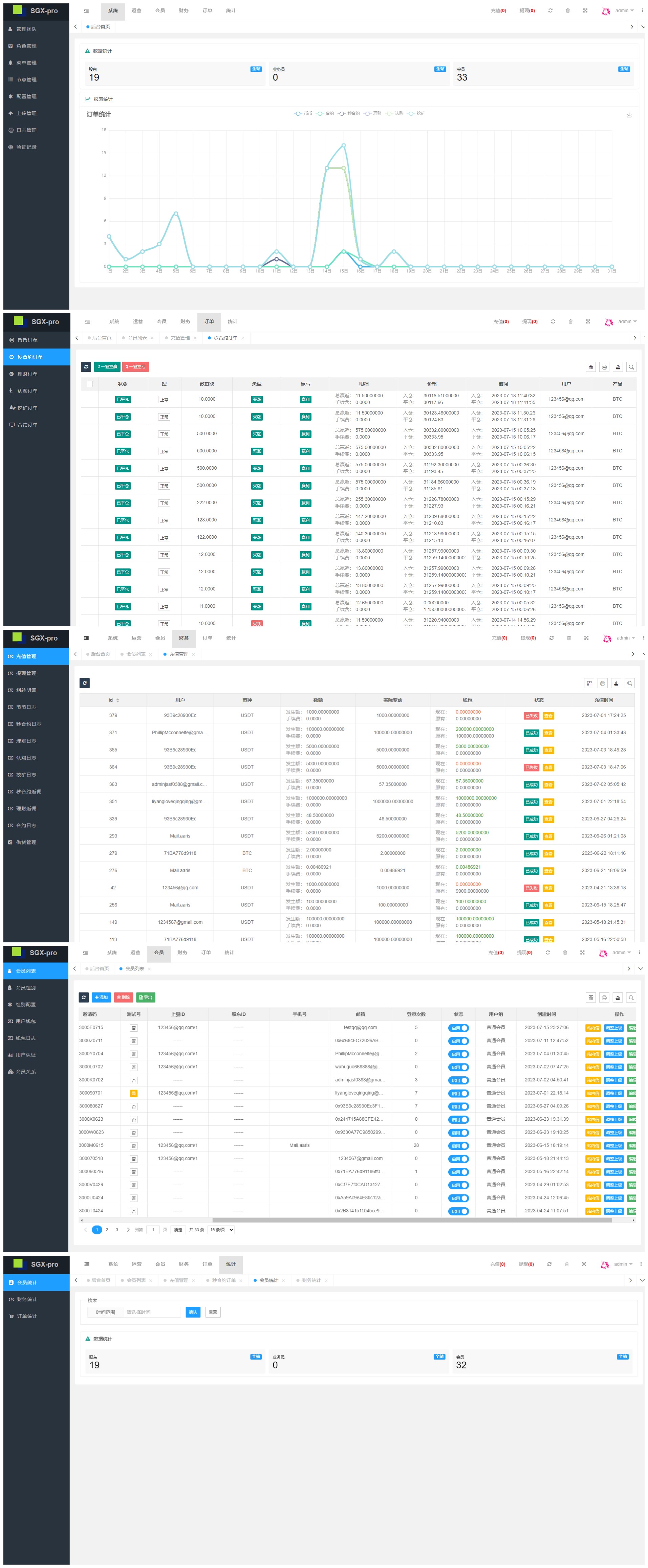Screen dimensions: 648x1568
Task: Open 配置管理 in the system sidebar
Action: 26,97
